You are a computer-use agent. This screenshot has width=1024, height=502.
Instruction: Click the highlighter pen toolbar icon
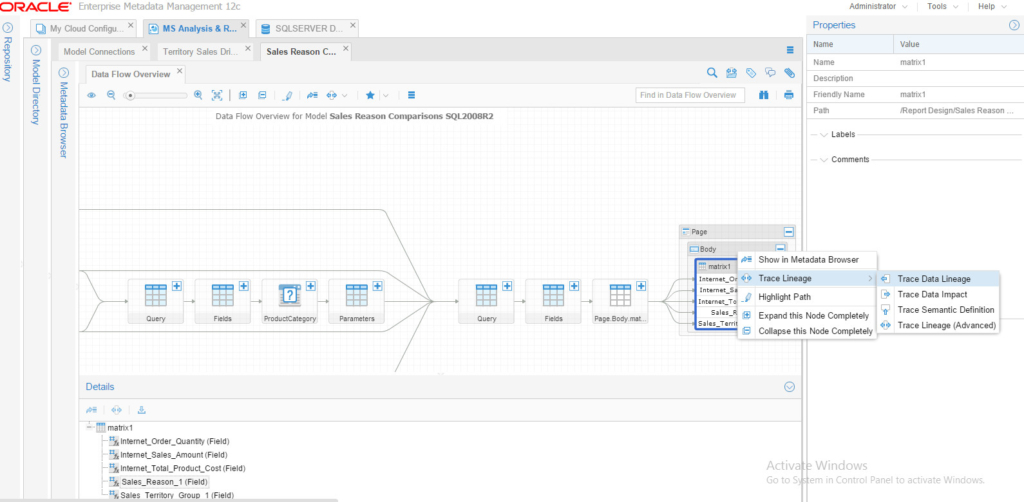[287, 95]
